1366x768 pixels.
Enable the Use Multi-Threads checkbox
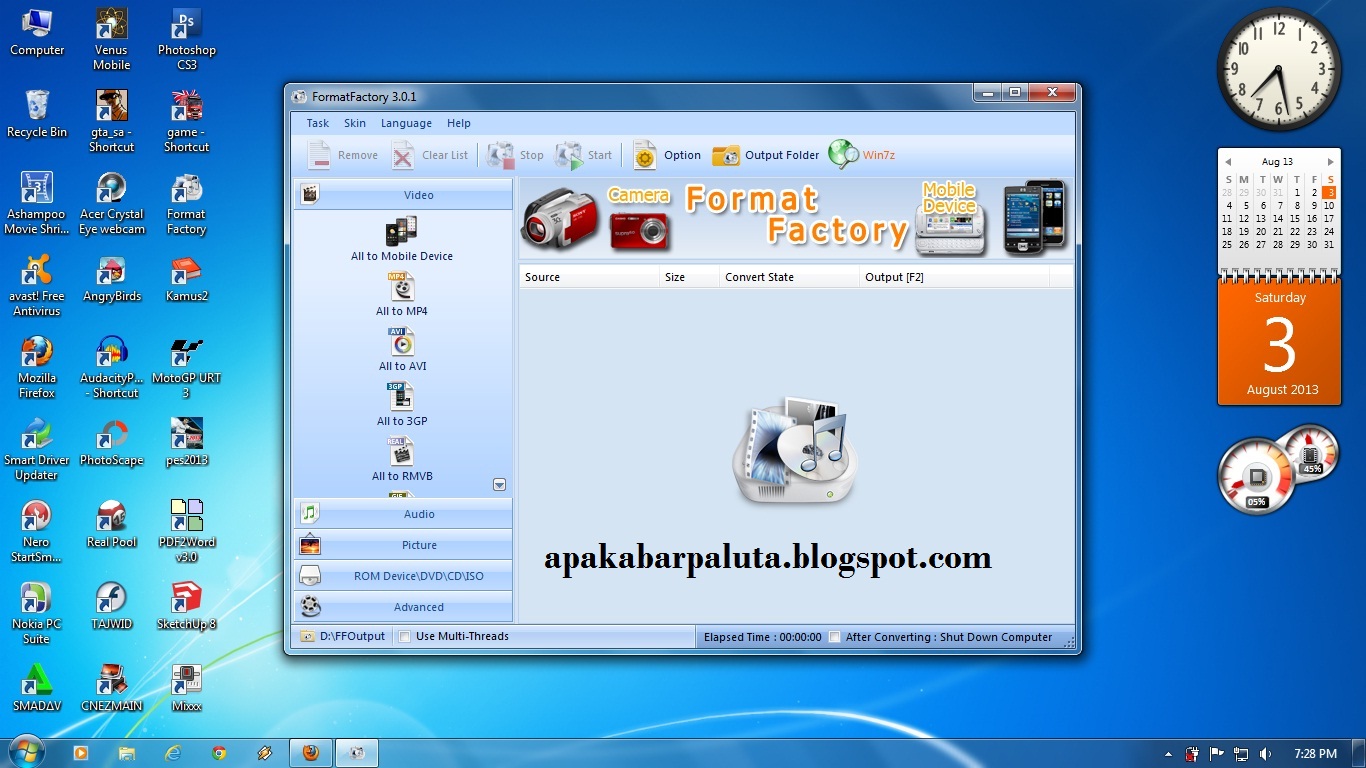point(405,636)
